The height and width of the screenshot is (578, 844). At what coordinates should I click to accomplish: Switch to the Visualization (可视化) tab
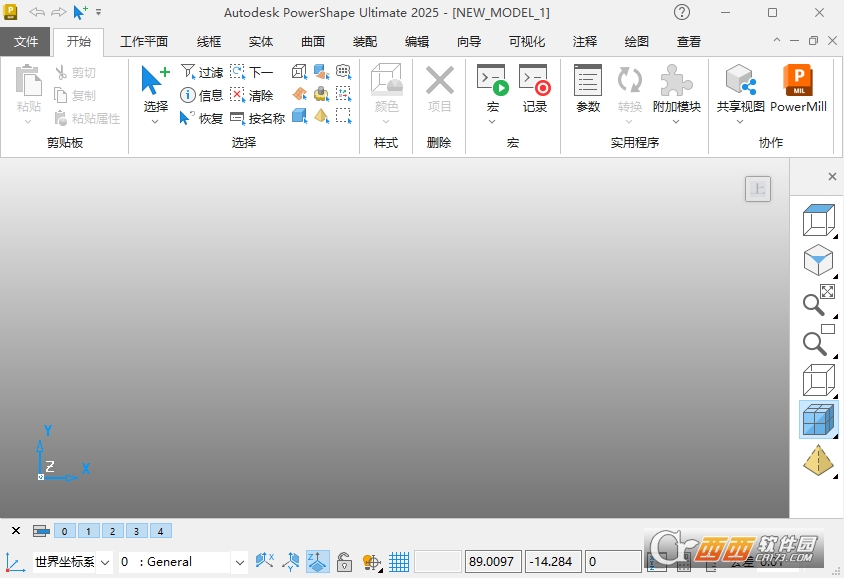pos(526,41)
